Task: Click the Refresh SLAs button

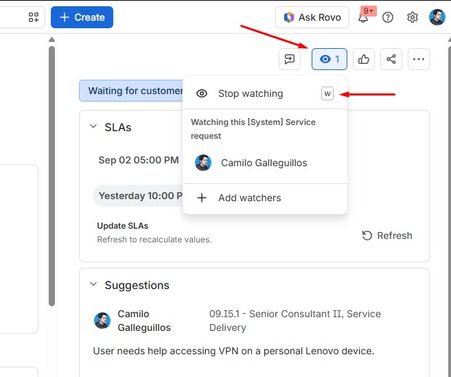Action: point(387,236)
